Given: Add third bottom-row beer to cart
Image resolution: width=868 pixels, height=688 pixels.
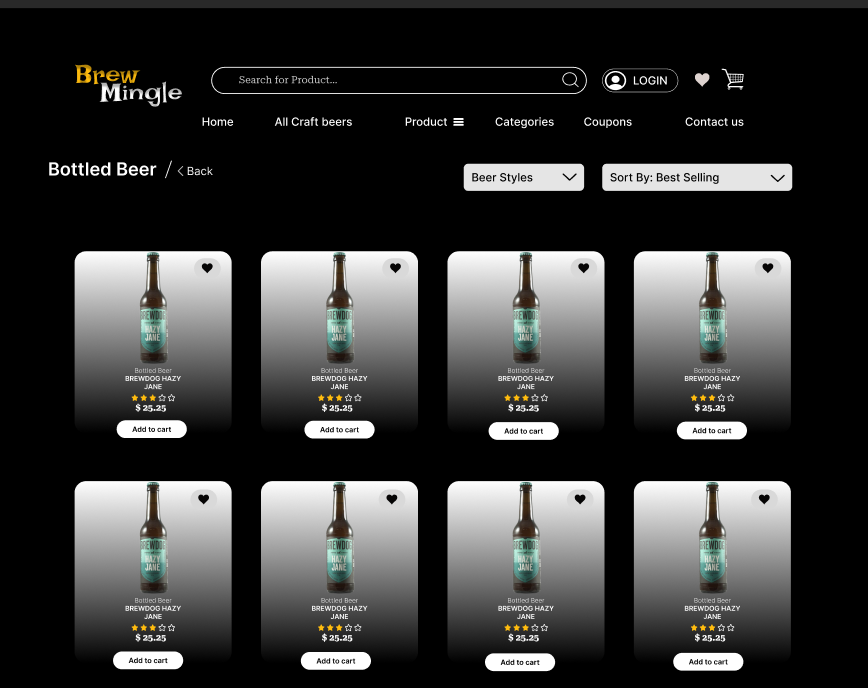Looking at the screenshot, I should tap(520, 662).
